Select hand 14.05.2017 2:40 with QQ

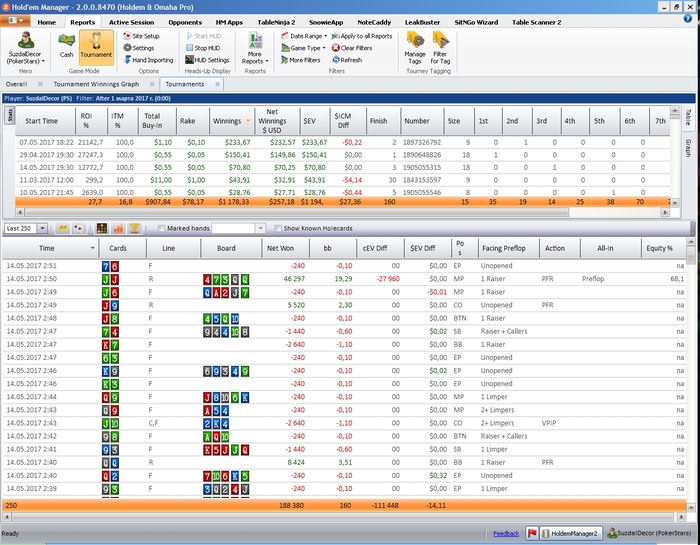pos(344,462)
